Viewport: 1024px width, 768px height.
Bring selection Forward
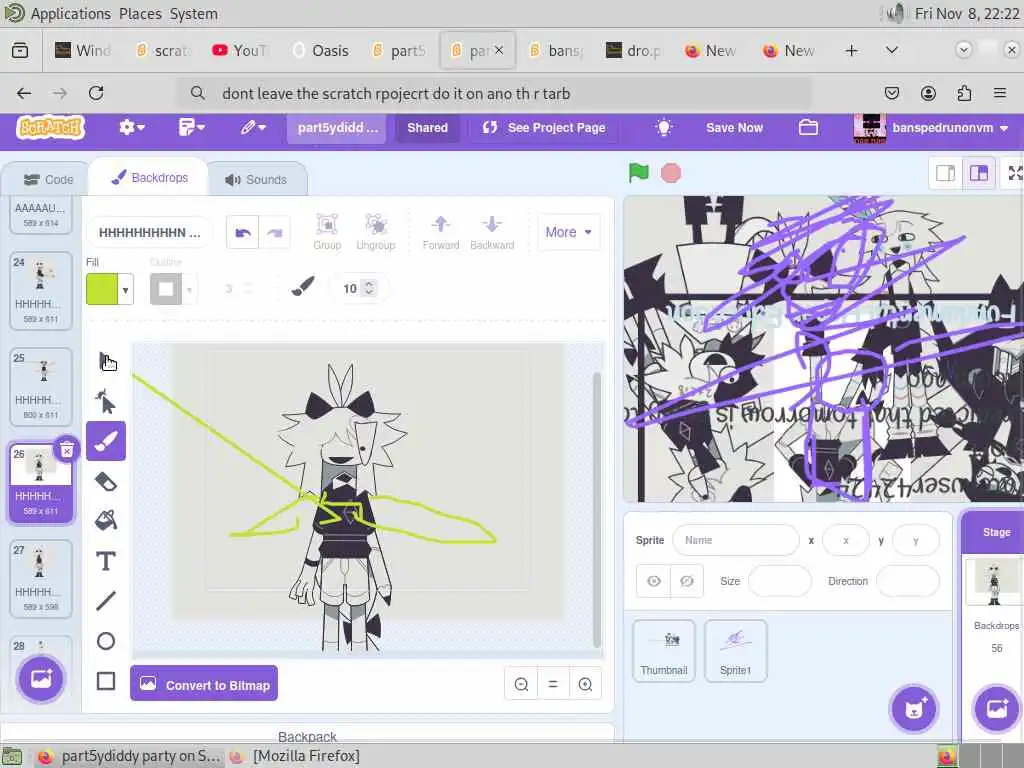[x=441, y=232]
